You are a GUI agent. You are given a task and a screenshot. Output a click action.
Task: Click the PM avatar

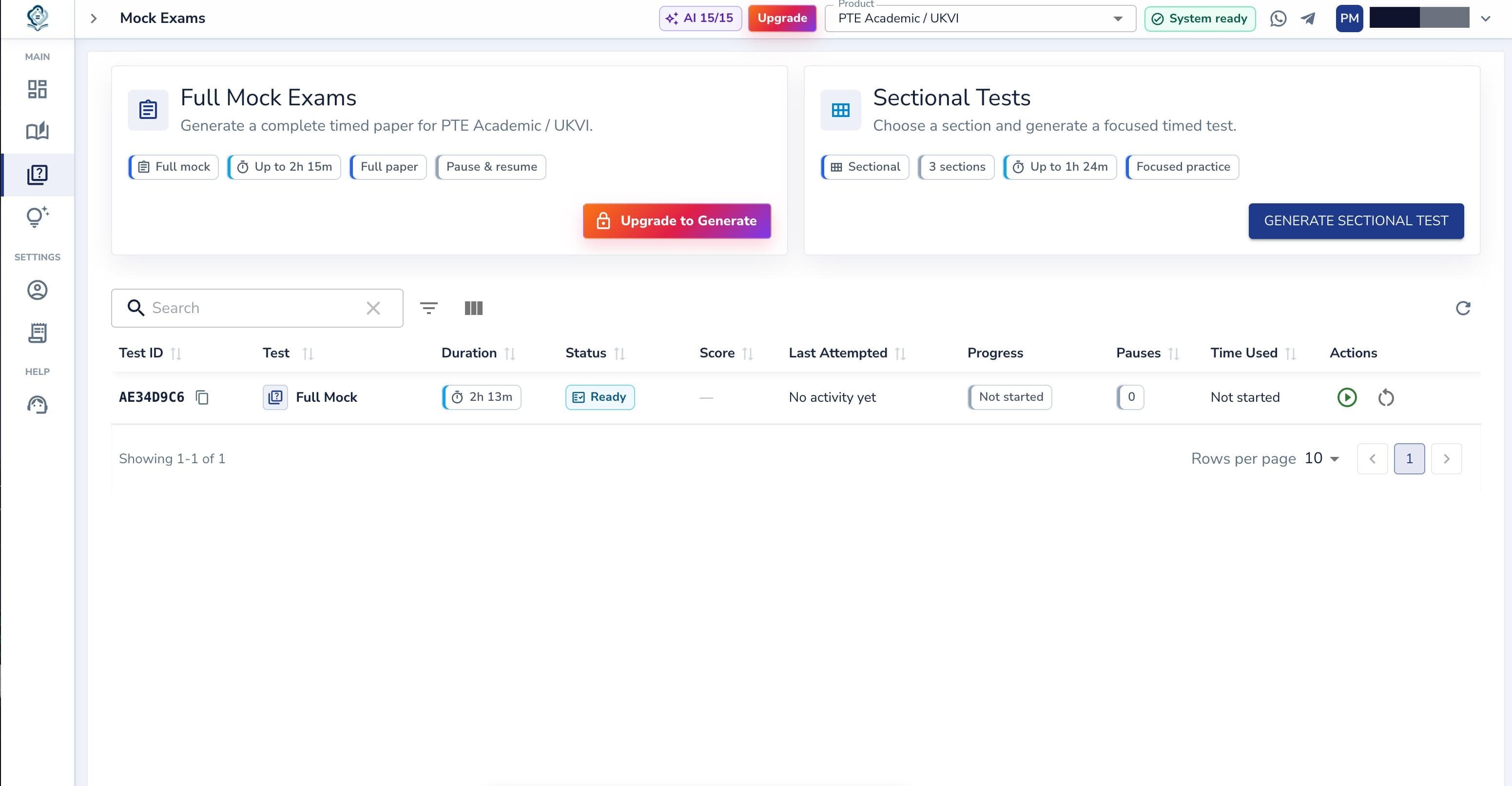point(1349,18)
